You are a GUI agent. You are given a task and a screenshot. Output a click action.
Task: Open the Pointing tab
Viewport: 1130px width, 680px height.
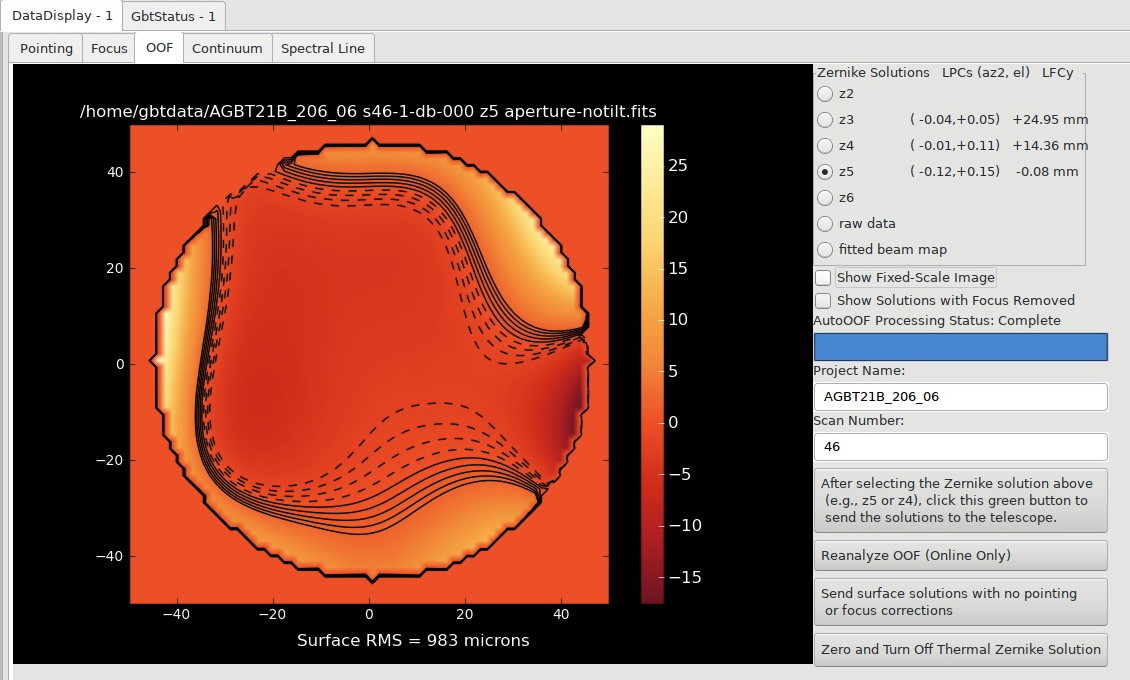(46, 48)
